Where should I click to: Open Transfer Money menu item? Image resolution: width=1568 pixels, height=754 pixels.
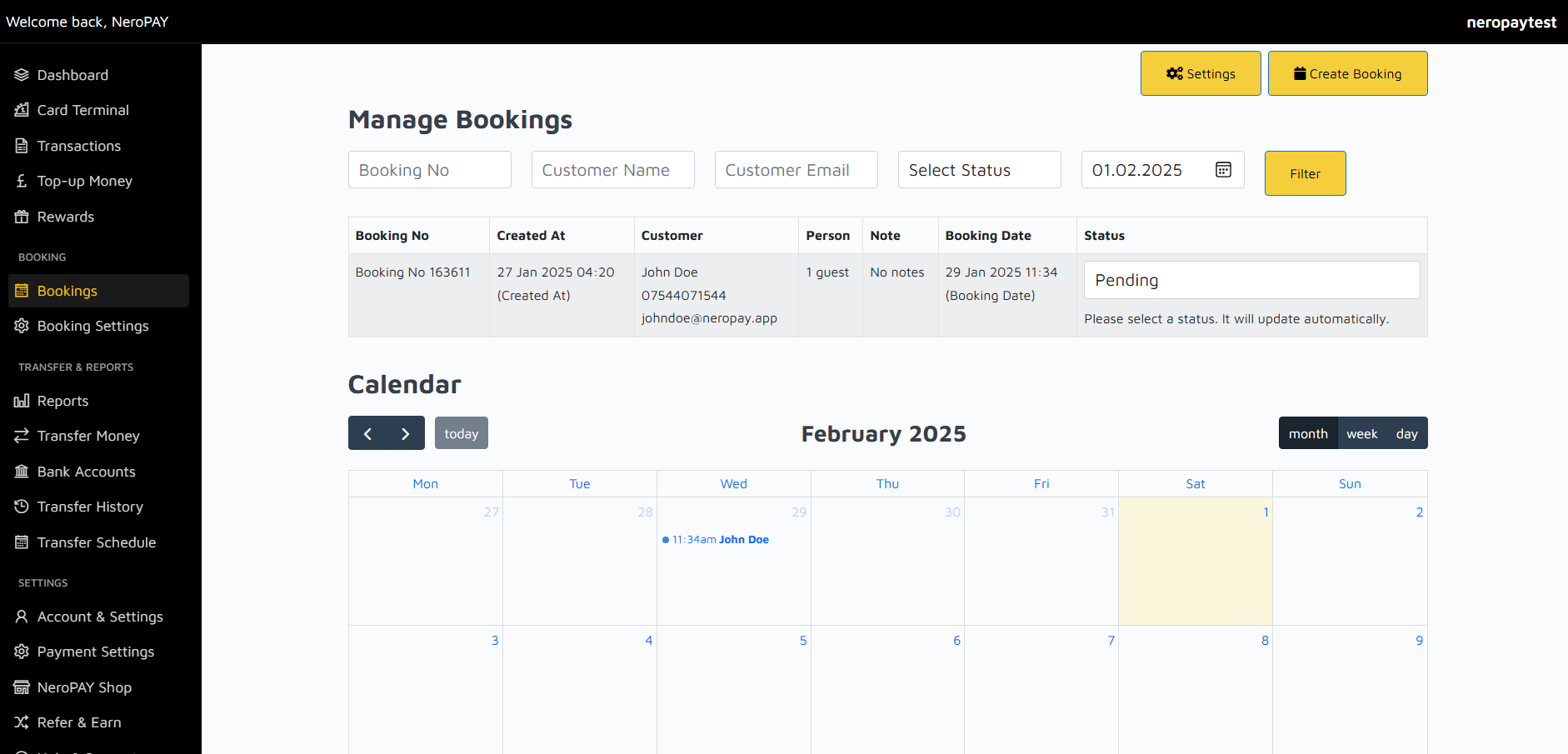click(88, 436)
